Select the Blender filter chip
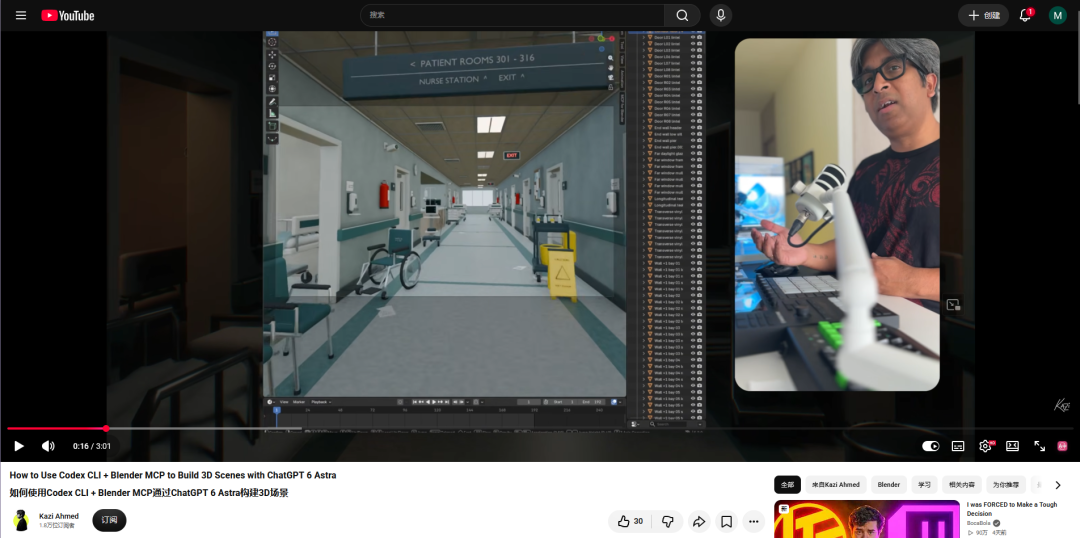Viewport: 1080px width, 538px height. tap(889, 484)
